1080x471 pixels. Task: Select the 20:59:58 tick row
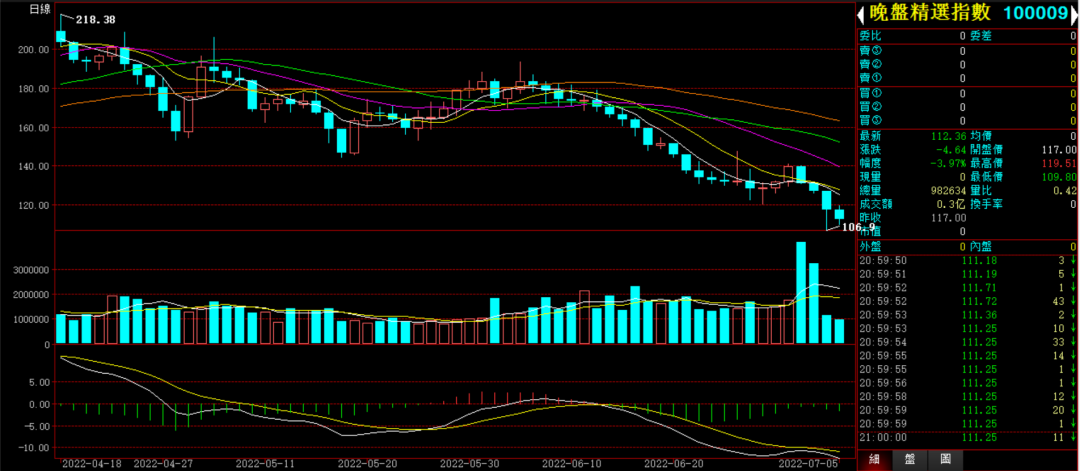(967, 397)
